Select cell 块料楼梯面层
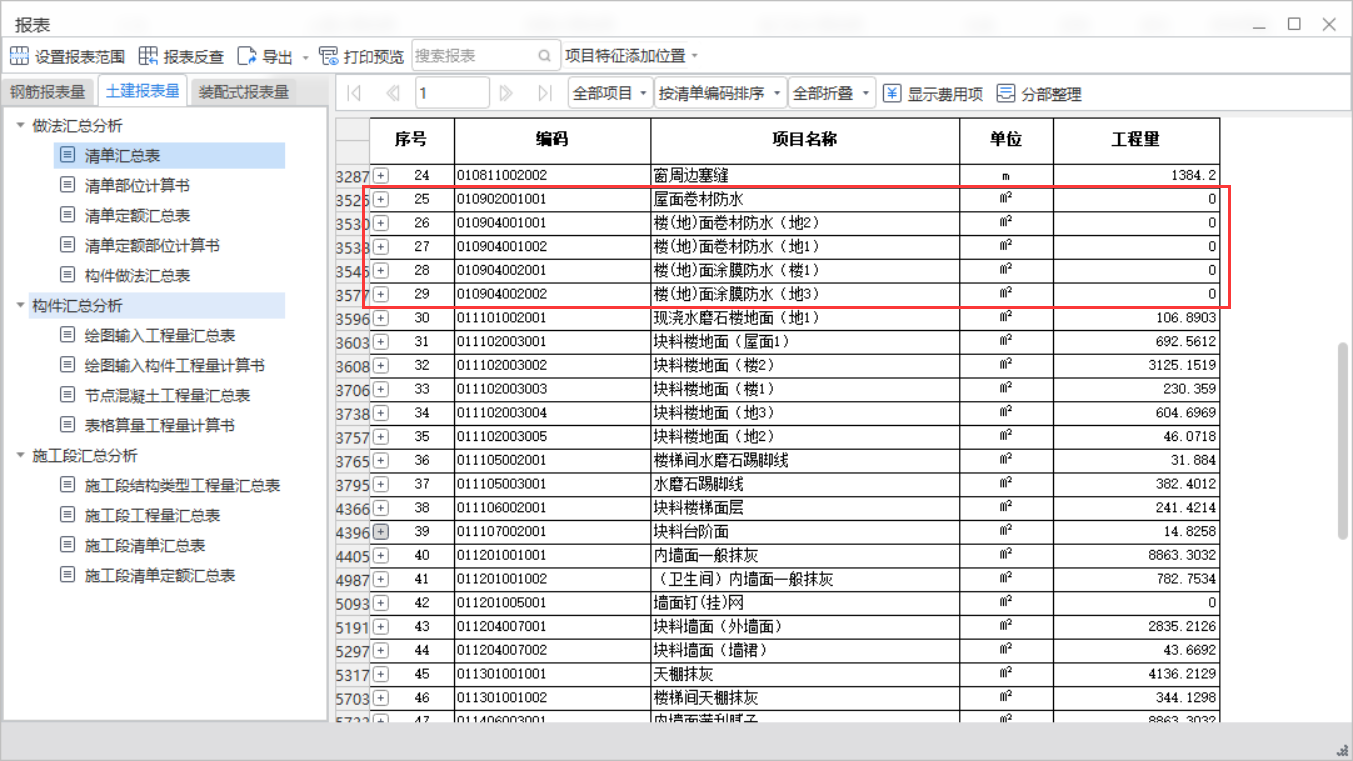 tap(805, 508)
